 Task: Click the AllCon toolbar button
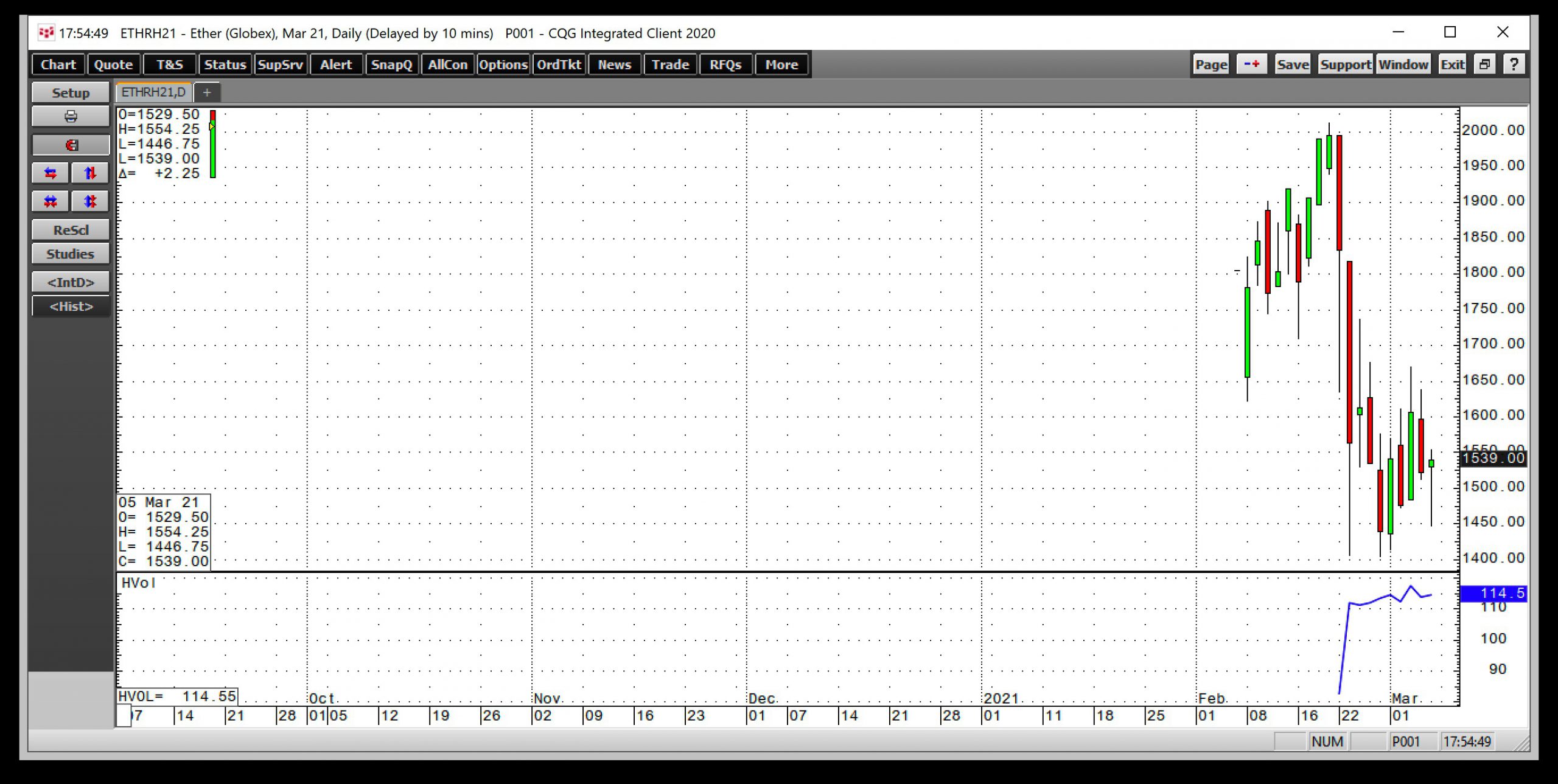[x=447, y=64]
